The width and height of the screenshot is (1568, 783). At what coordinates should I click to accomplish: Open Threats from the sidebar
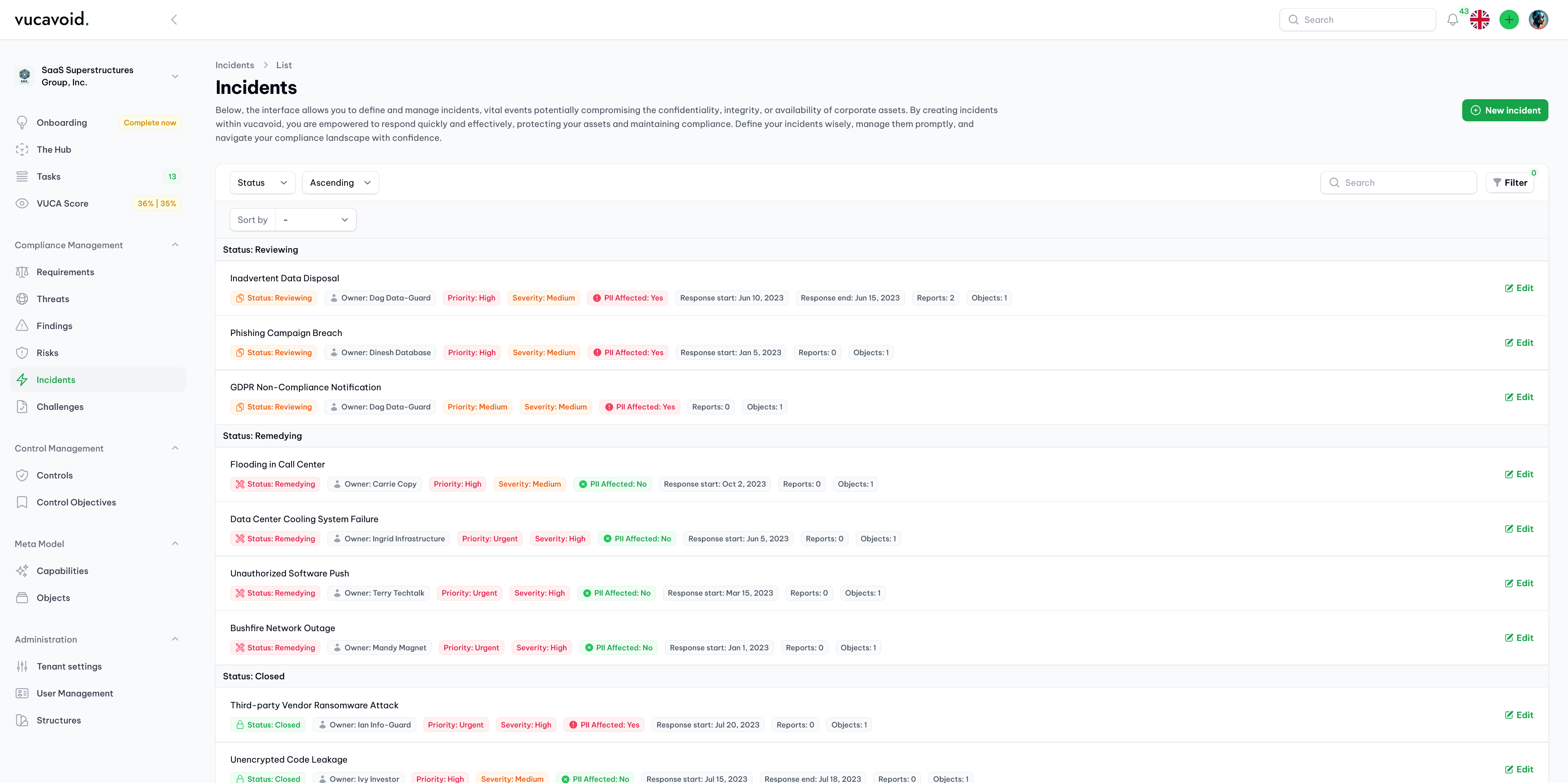point(53,299)
